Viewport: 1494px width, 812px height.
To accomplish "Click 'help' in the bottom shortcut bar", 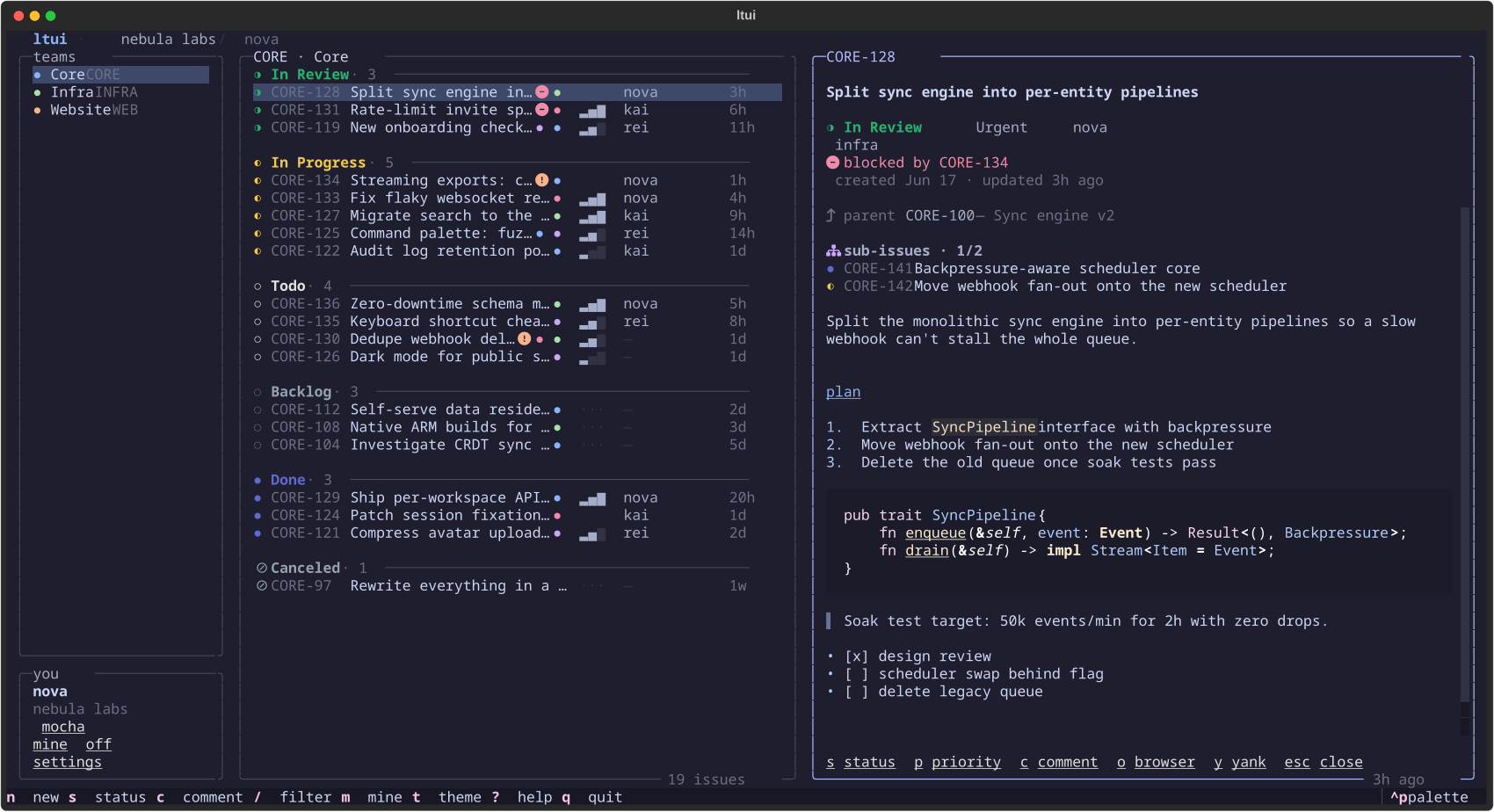I will [535, 797].
